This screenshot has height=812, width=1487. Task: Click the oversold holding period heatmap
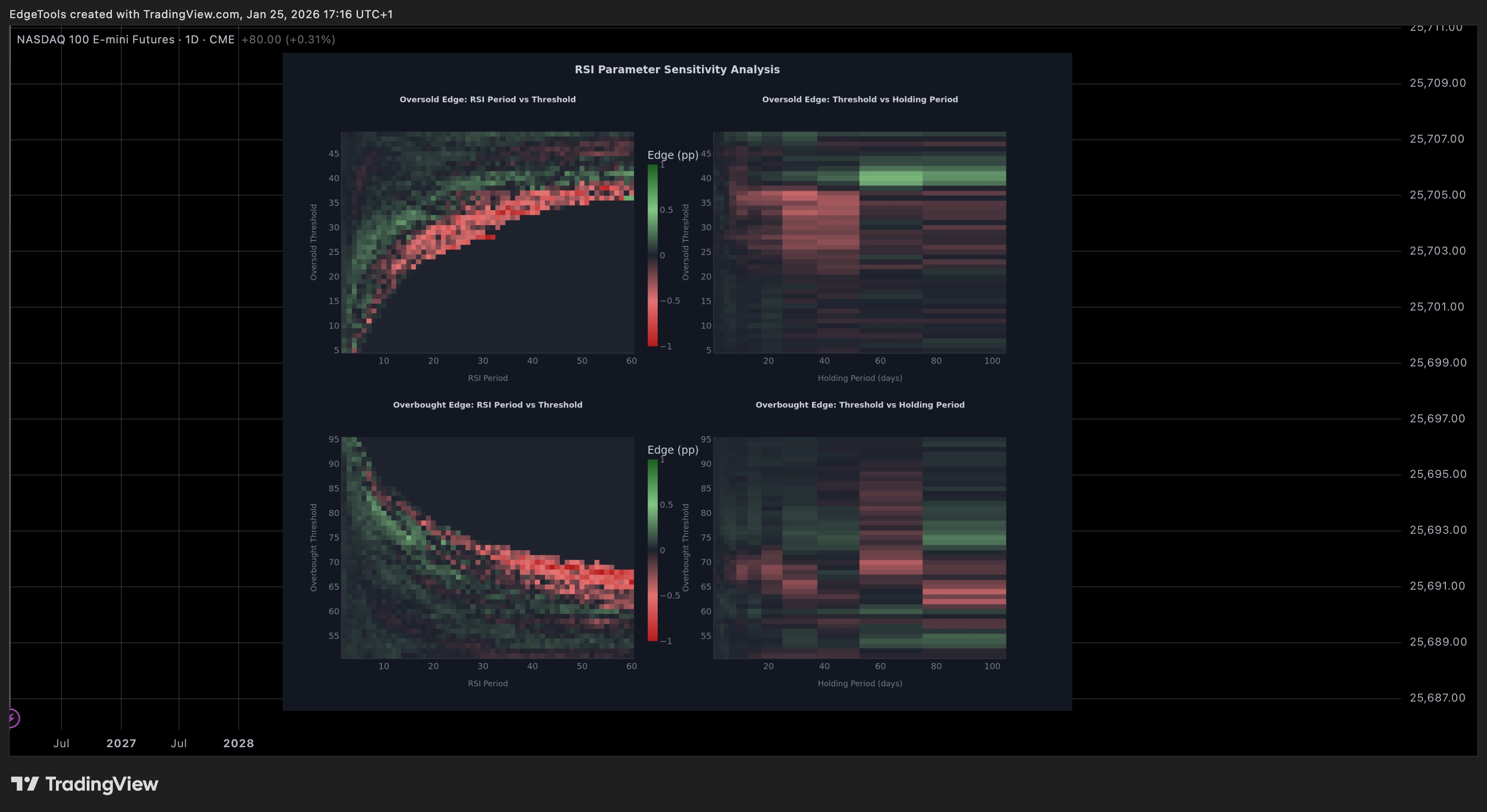click(x=860, y=242)
